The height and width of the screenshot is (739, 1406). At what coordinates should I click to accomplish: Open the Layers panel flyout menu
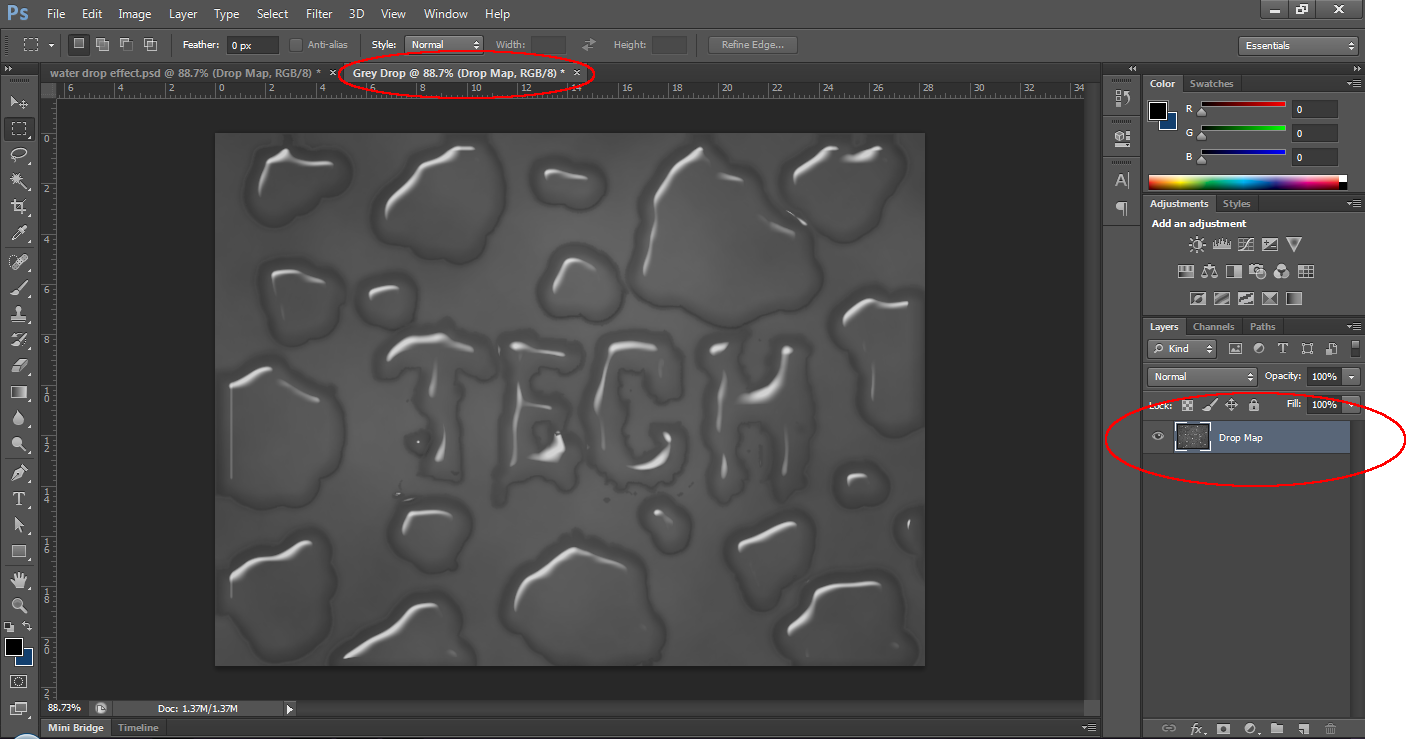1355,327
